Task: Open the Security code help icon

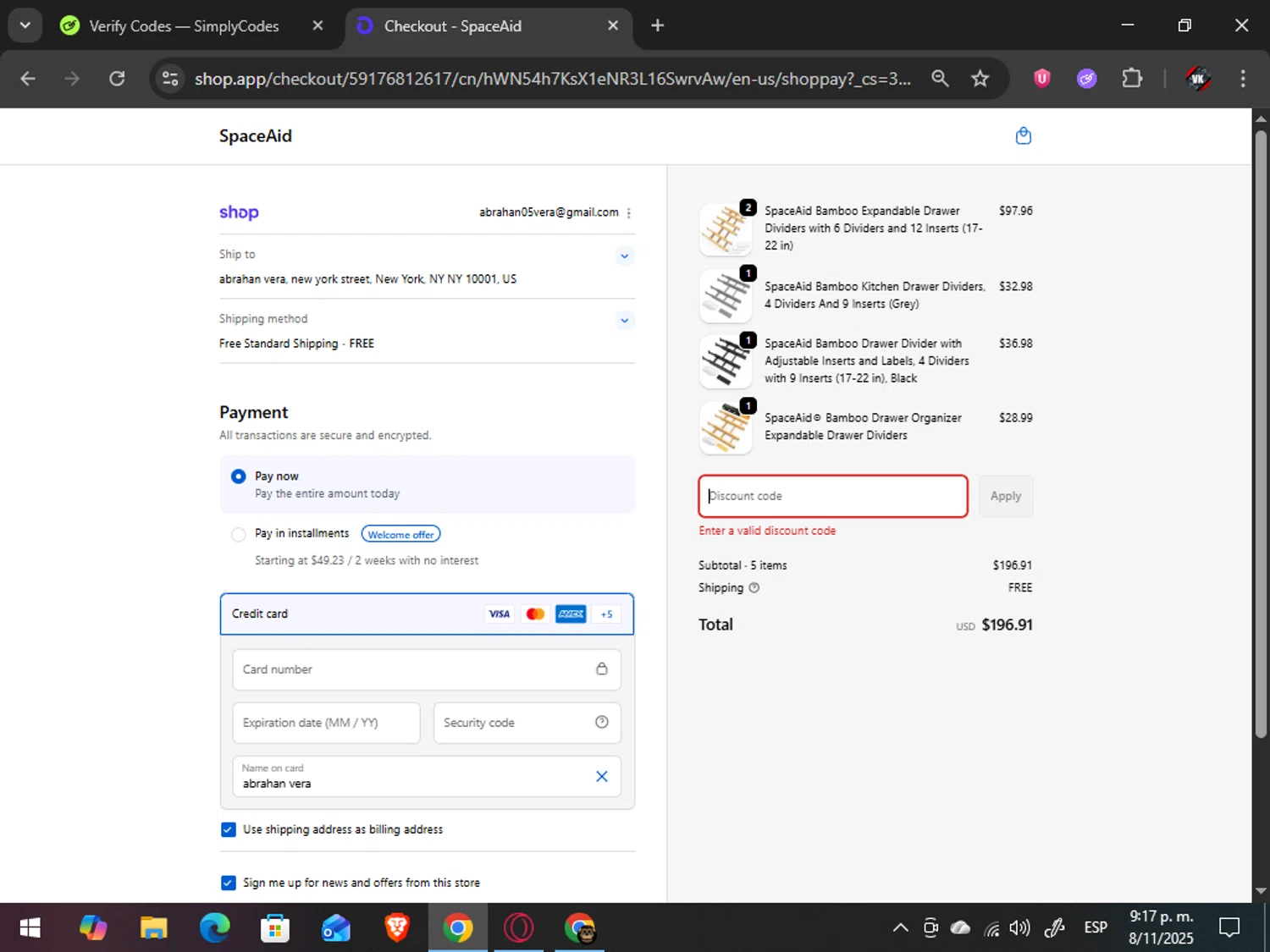Action: pos(601,722)
